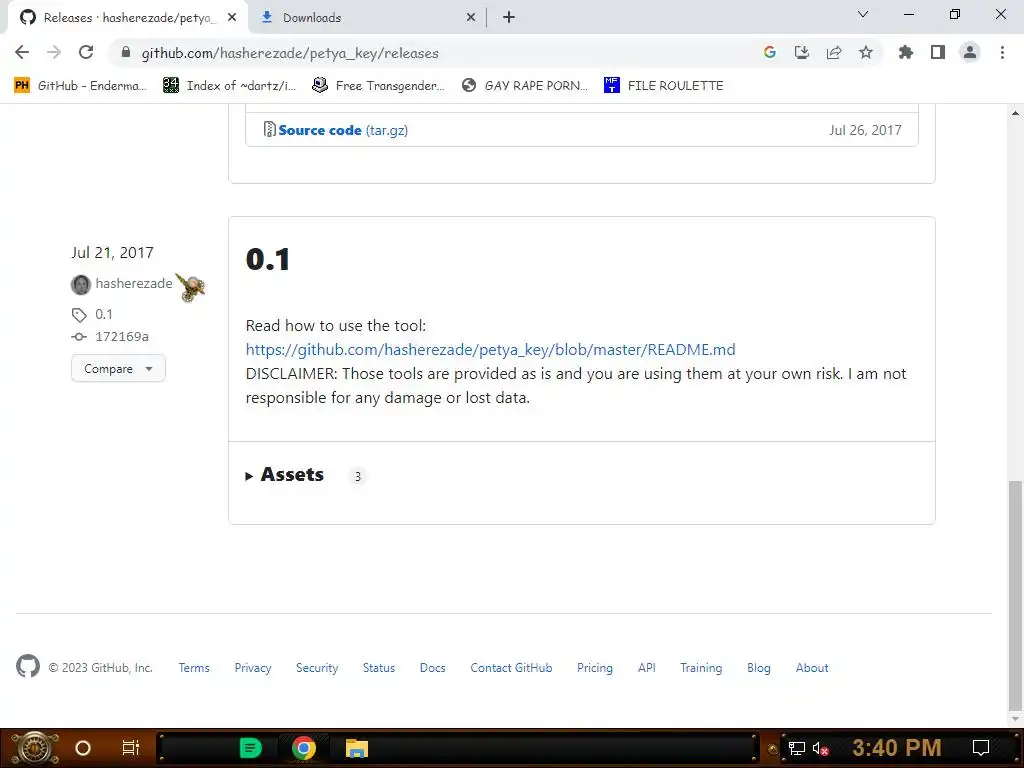
Task: Open Chrome three-dot menu
Action: tap(1002, 52)
